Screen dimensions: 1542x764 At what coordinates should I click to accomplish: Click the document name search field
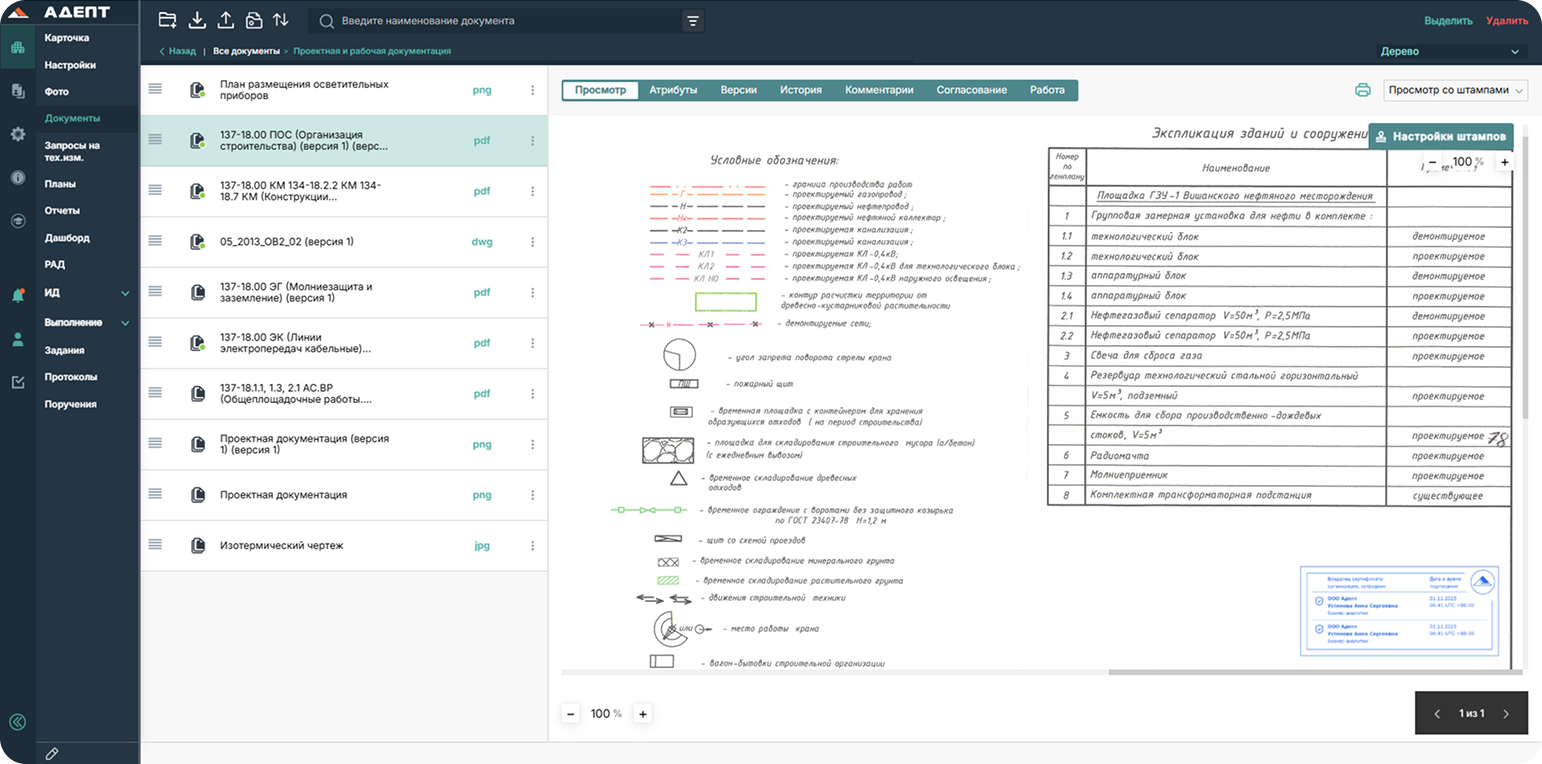(500, 21)
